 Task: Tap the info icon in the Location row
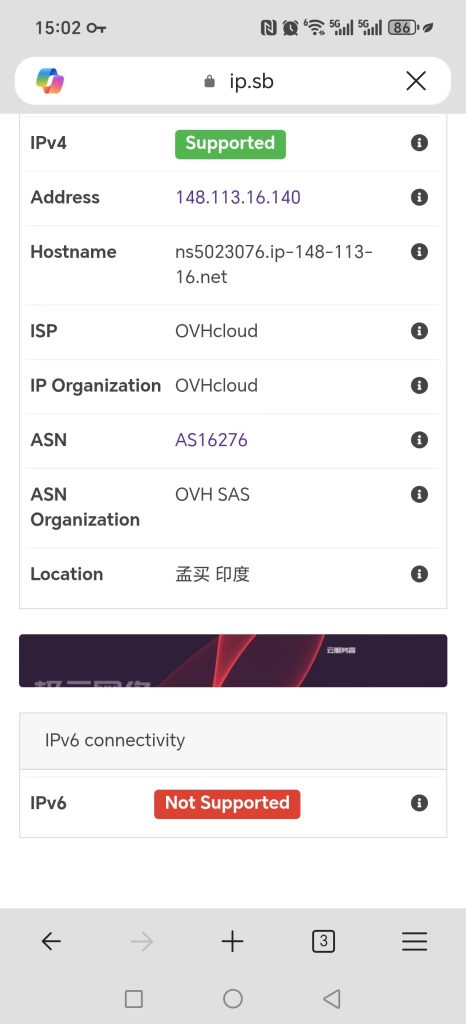[419, 574]
